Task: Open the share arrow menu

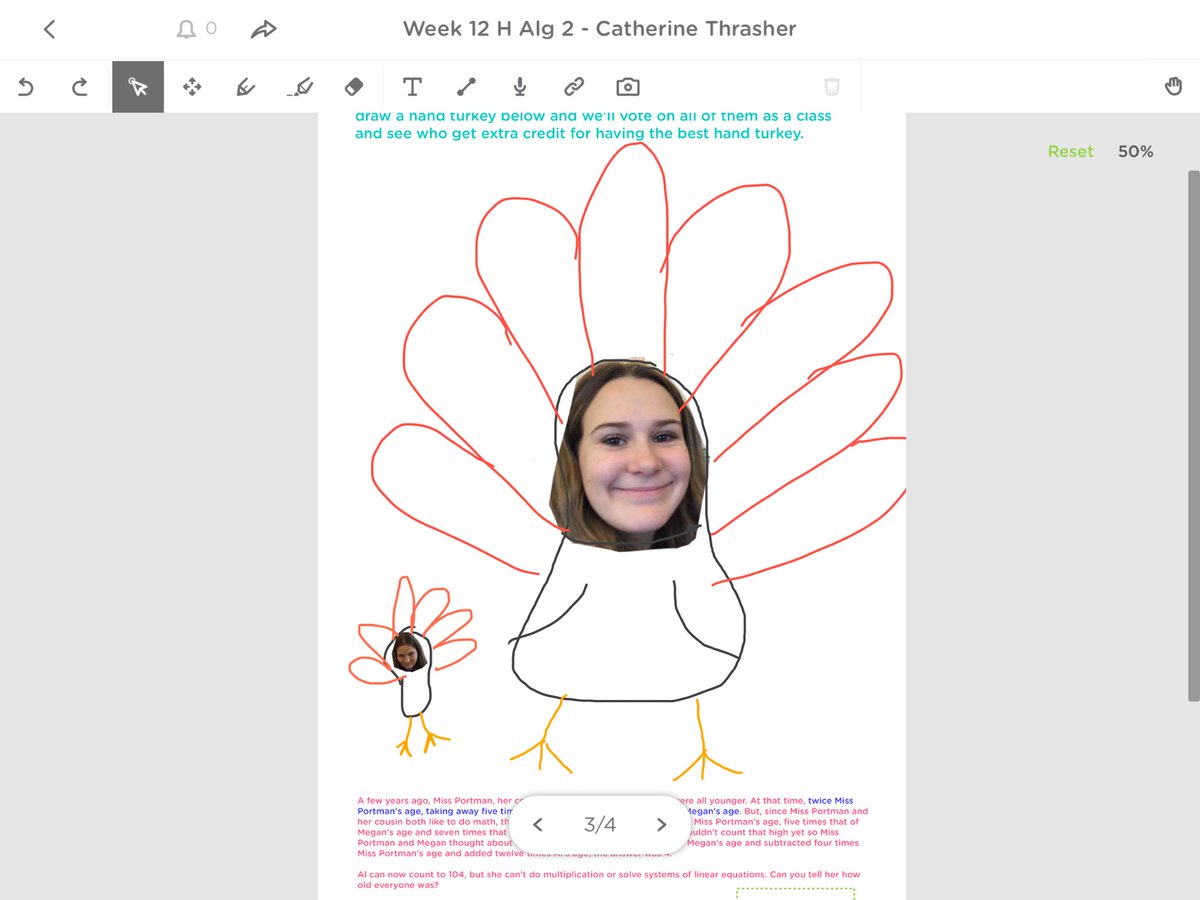Action: (x=264, y=28)
